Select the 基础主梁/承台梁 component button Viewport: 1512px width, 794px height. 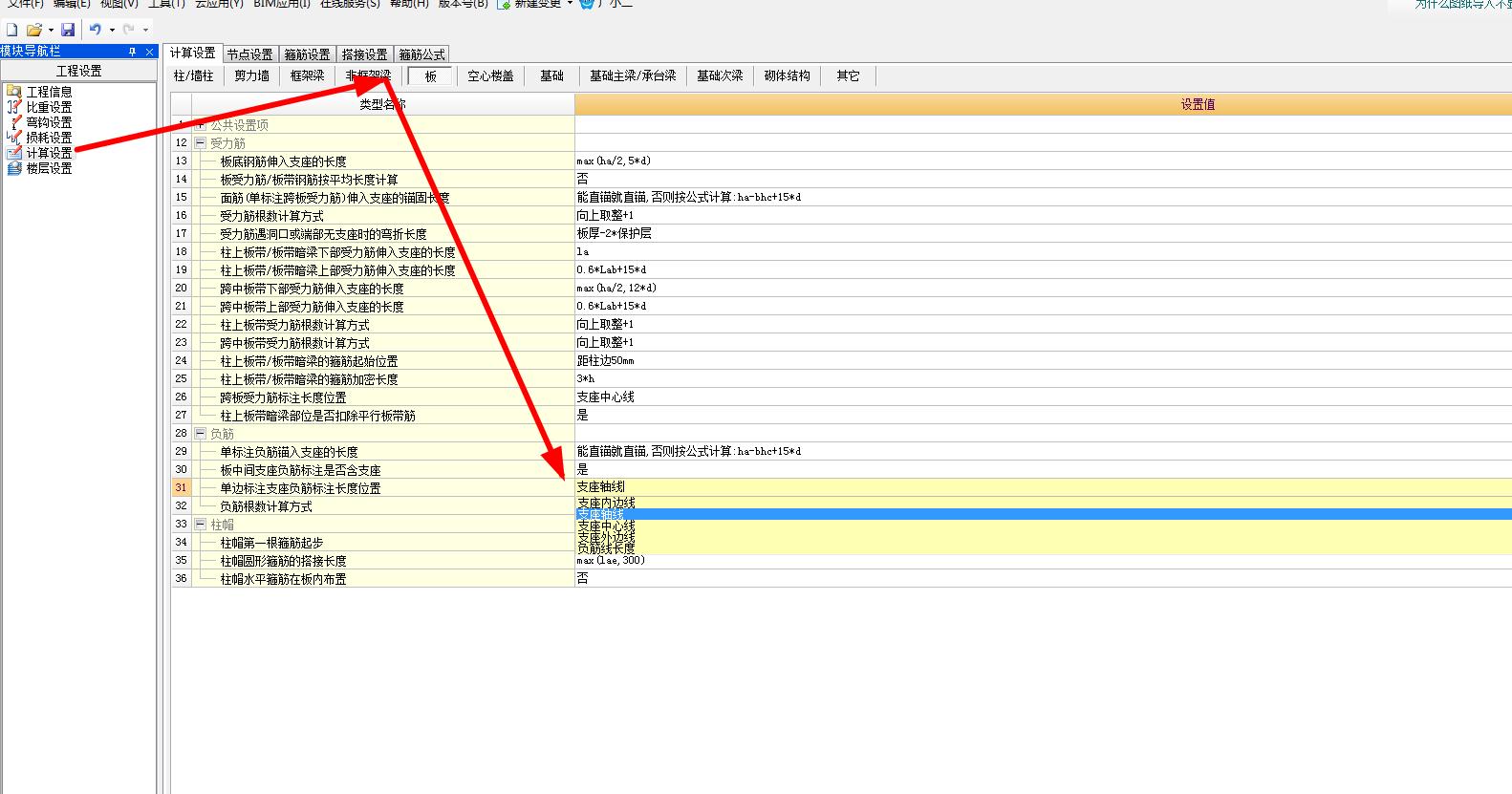633,75
